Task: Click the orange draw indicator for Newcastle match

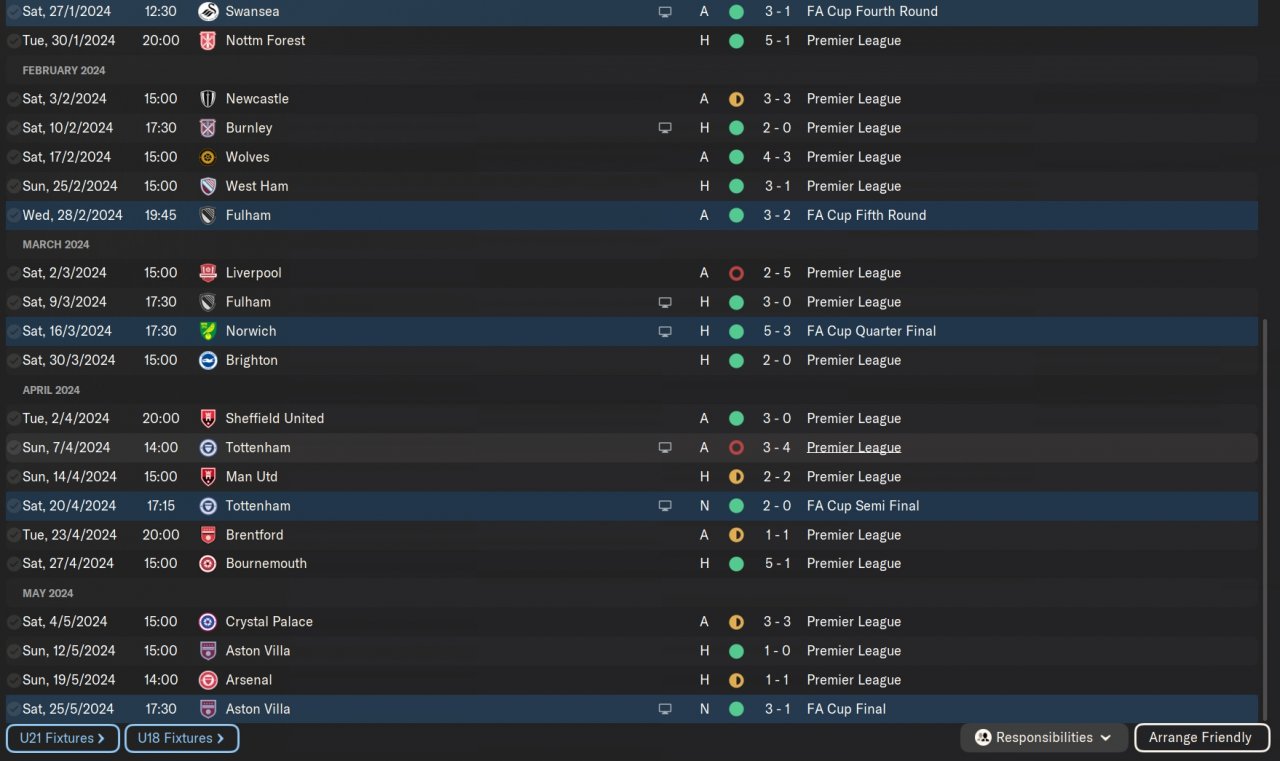Action: coord(736,99)
